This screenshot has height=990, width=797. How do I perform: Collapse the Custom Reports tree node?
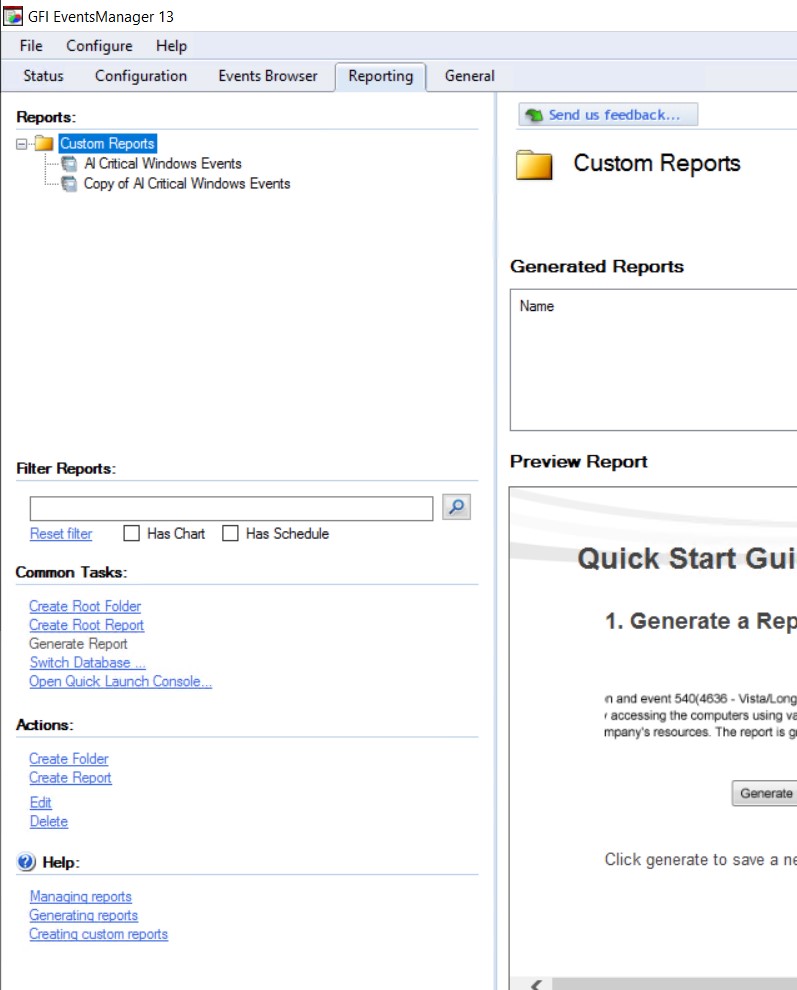click(x=21, y=144)
